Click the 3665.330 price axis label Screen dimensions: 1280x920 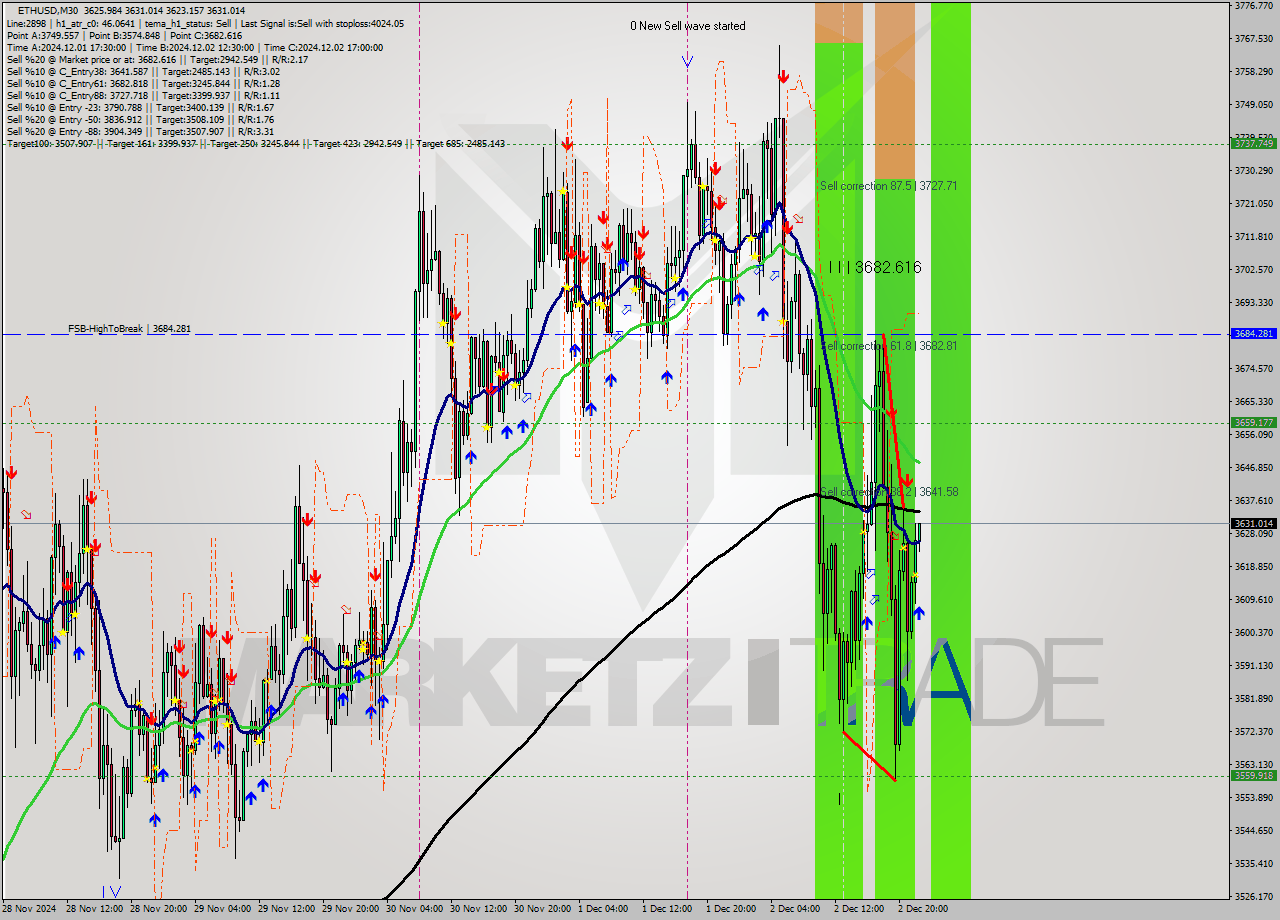[x=1253, y=401]
